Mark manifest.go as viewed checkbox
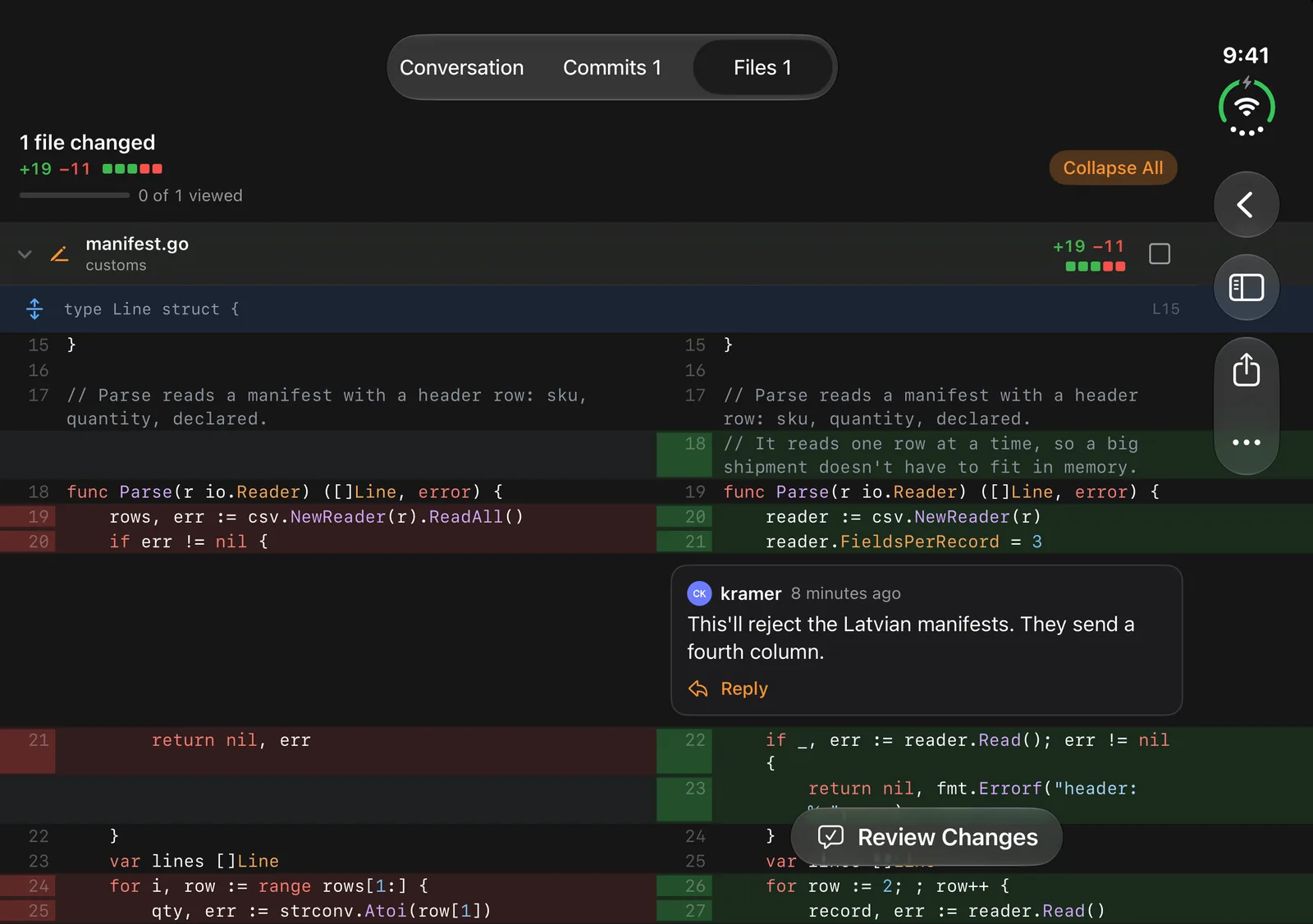Image resolution: width=1313 pixels, height=924 pixels. [x=1160, y=254]
